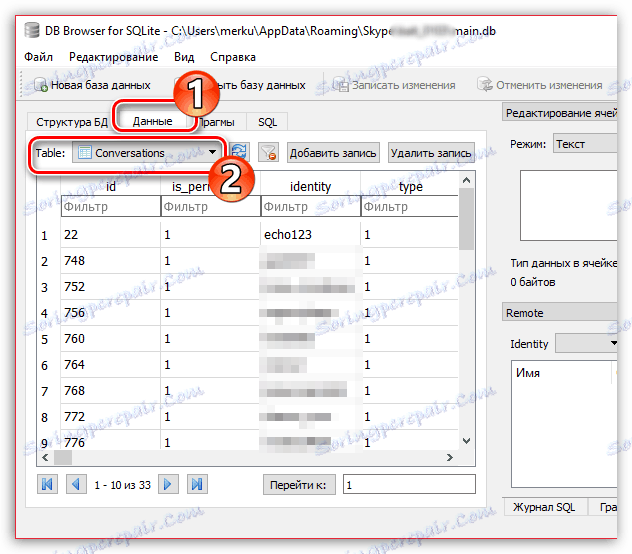Select the id cell with value 748
632x554 pixels.
click(x=111, y=260)
